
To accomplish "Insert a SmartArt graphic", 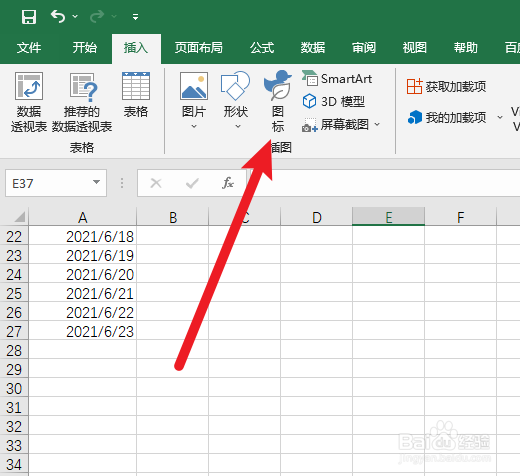I will (337, 79).
